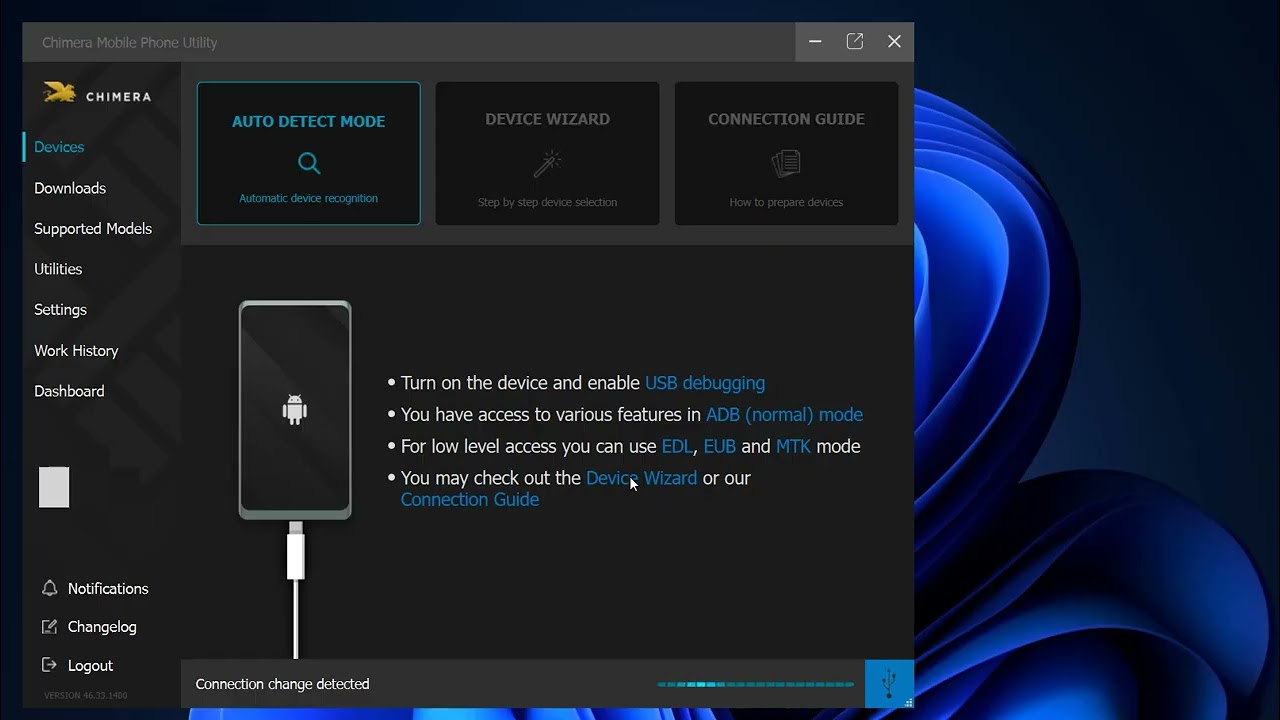Open the EDL mode link
This screenshot has width=1280, height=720.
tap(677, 447)
